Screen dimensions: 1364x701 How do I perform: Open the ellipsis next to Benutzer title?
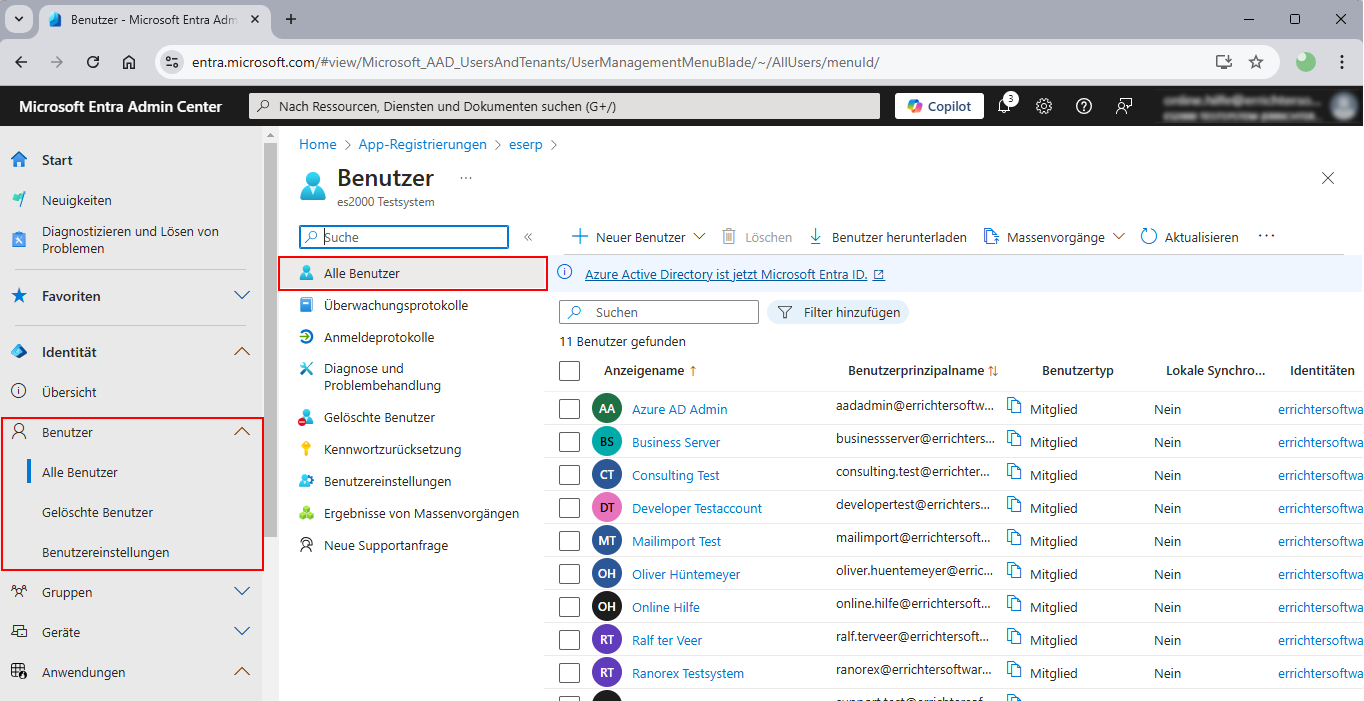pyautogui.click(x=465, y=178)
